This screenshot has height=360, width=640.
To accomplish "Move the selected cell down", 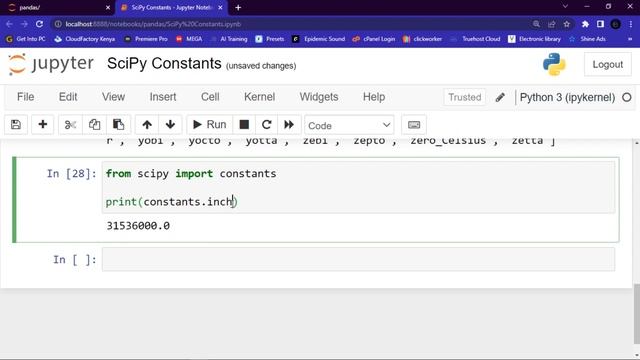I will point(170,124).
